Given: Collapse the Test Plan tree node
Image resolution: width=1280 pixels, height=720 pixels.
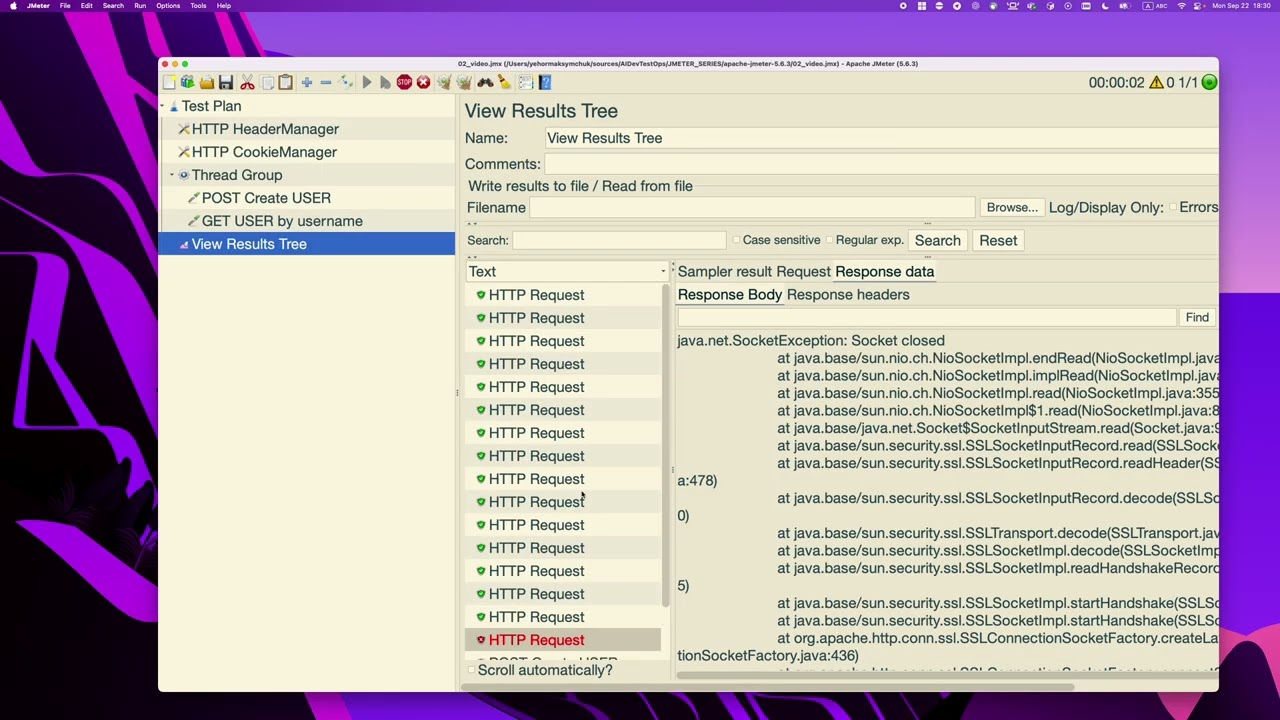Looking at the screenshot, I should pyautogui.click(x=163, y=106).
